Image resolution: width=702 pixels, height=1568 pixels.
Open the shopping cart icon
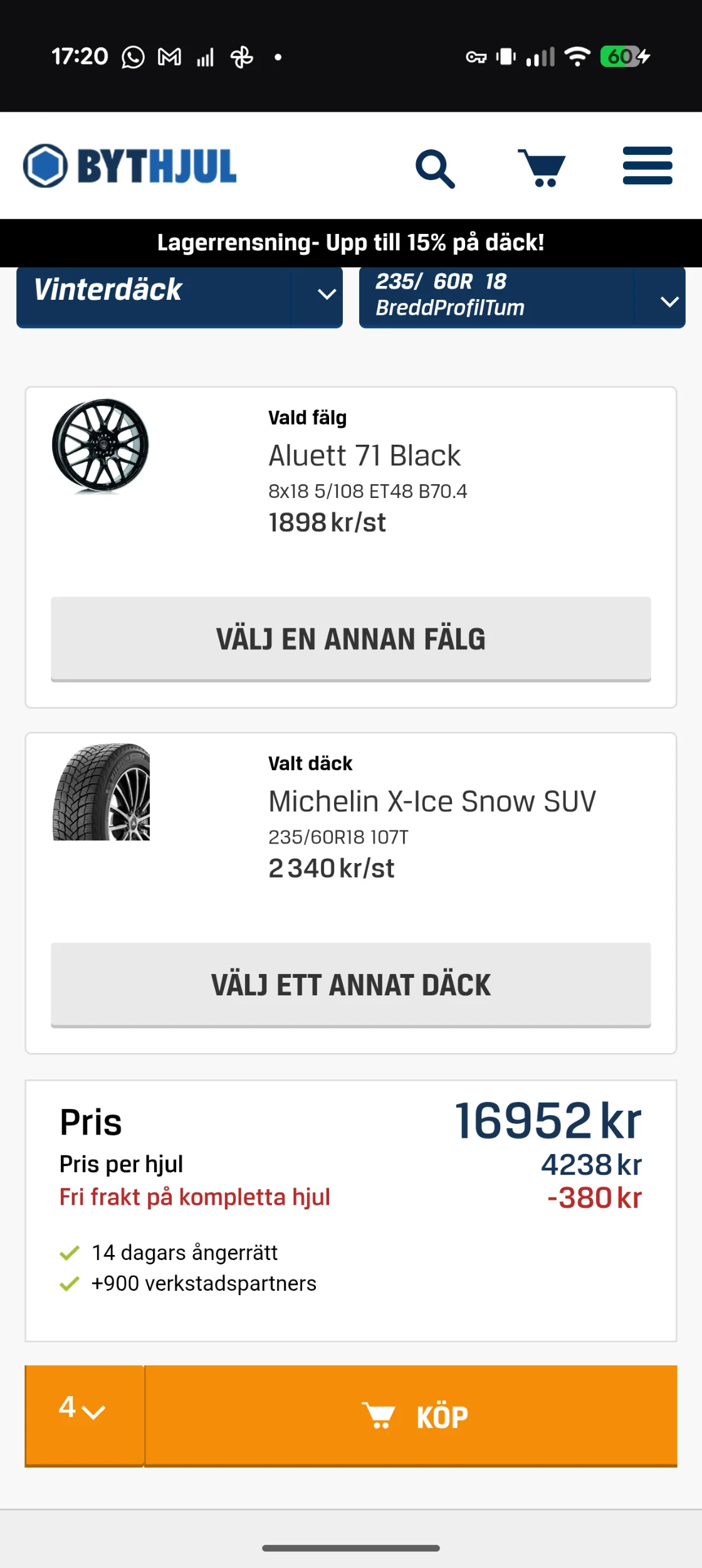click(542, 167)
